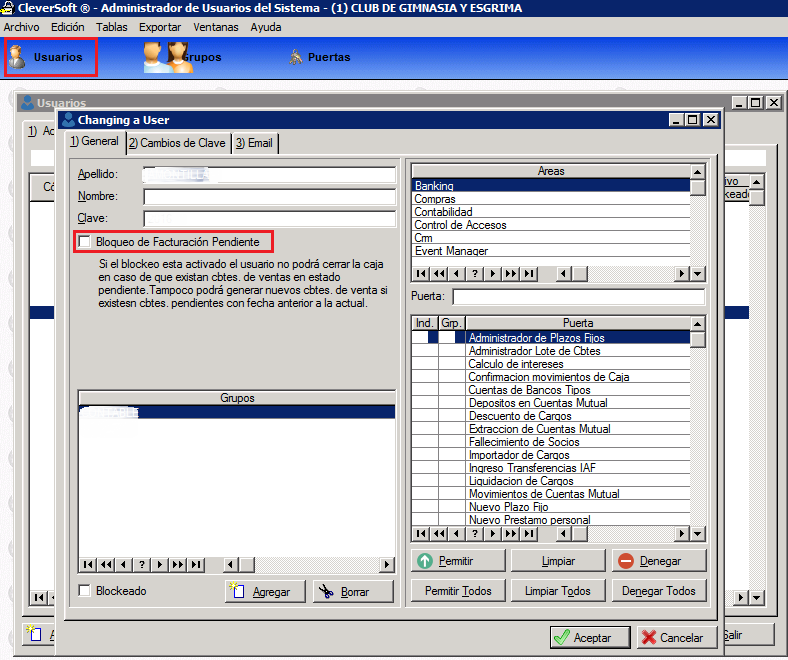Enable Bloqueo de Facturación Pendiente checkbox
Image resolution: width=788 pixels, height=660 pixels.
click(85, 242)
